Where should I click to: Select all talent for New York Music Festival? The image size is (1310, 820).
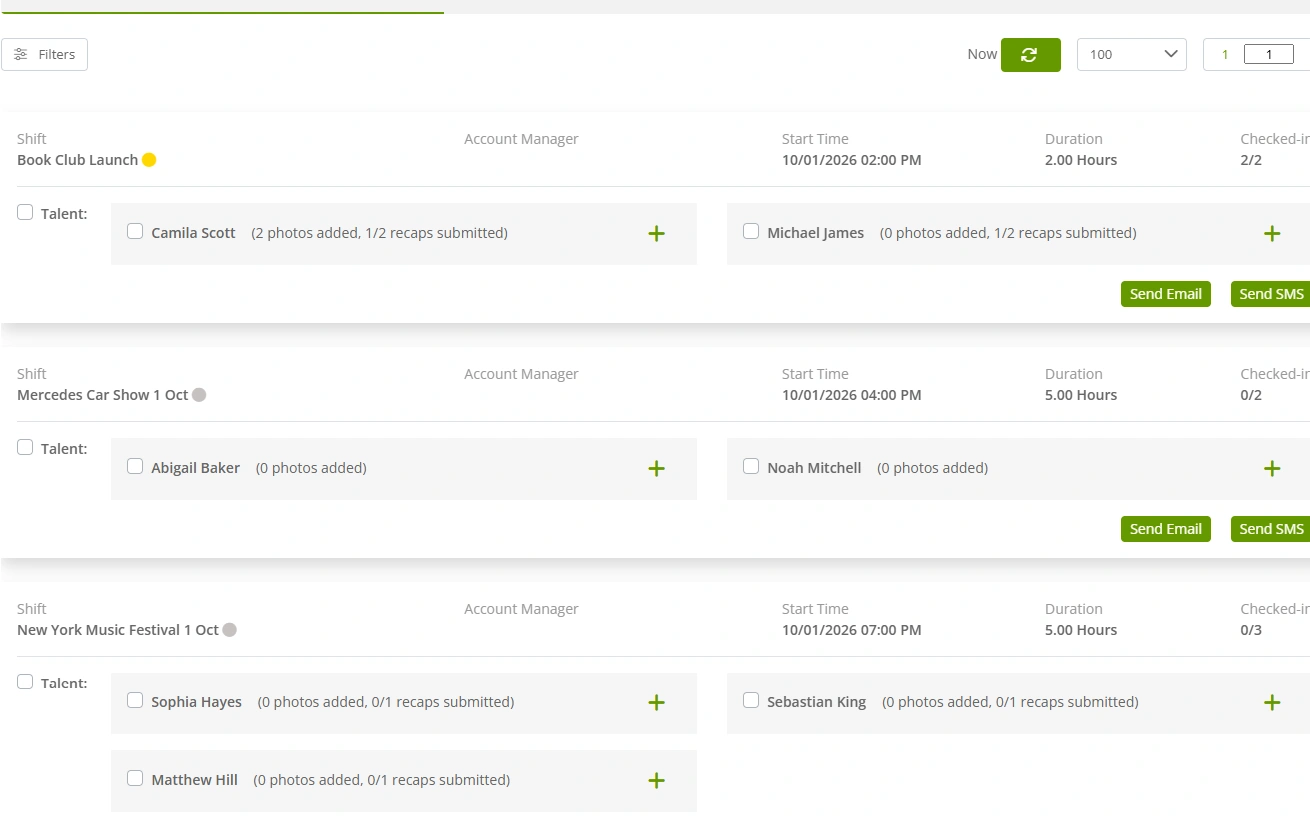25,682
